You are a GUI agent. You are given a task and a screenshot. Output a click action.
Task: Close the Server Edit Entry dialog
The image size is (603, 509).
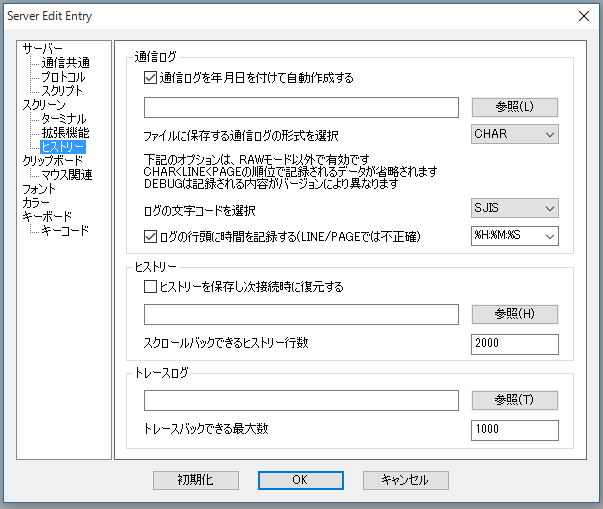[583, 15]
